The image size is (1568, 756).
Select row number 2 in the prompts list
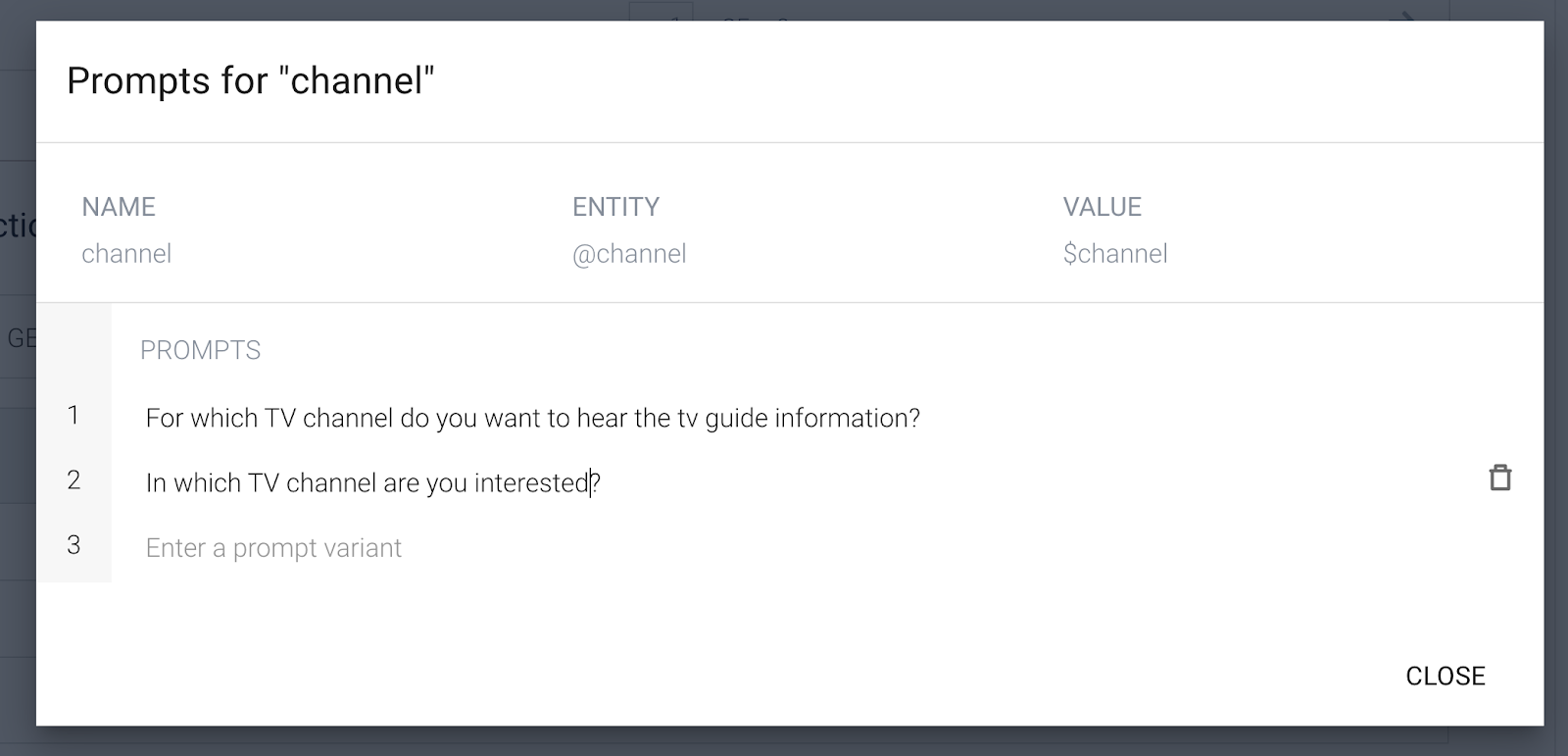pyautogui.click(x=74, y=479)
